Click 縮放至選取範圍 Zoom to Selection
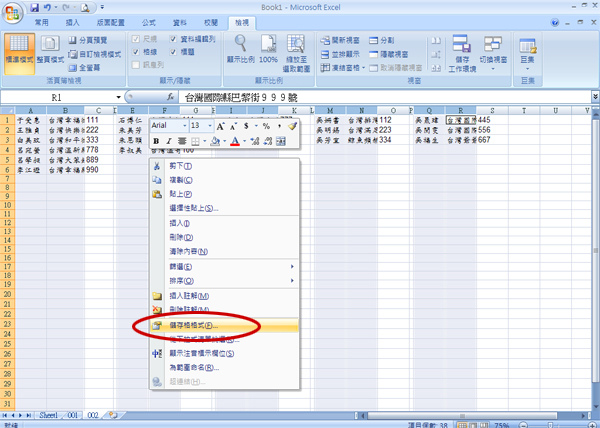The width and height of the screenshot is (600, 428). point(296,53)
